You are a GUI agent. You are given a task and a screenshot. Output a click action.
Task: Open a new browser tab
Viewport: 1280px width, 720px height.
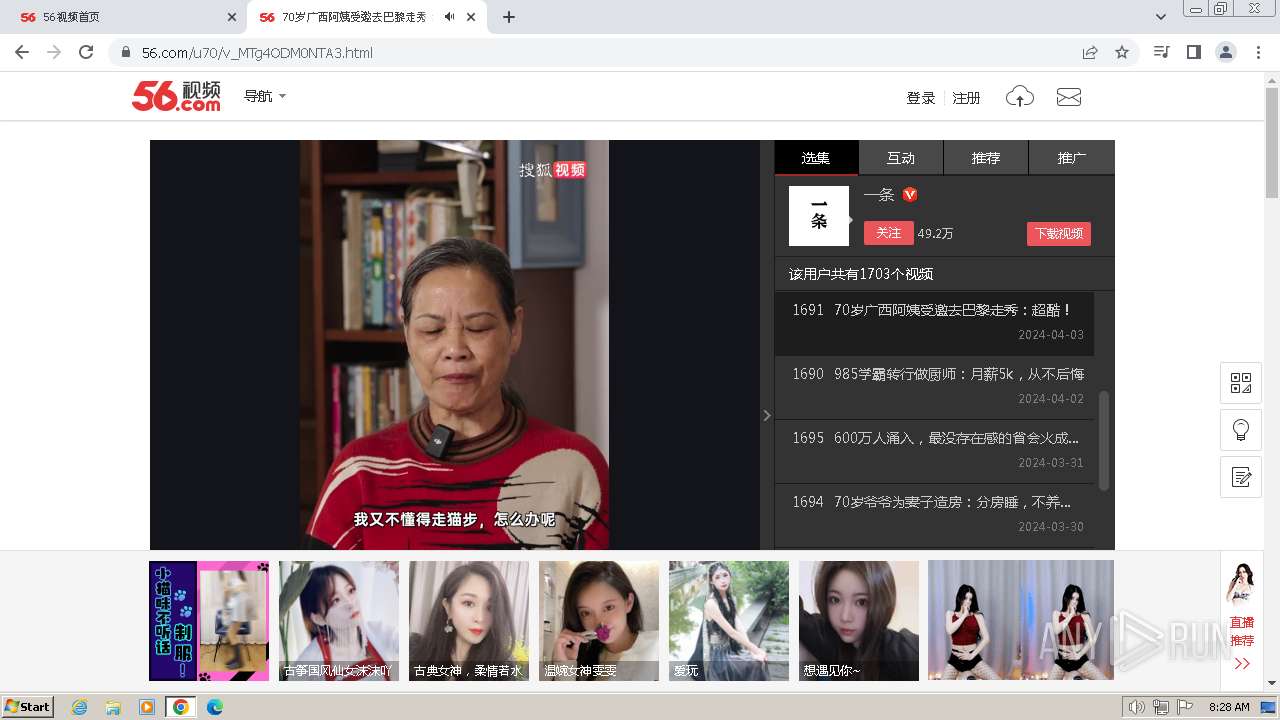coord(509,17)
